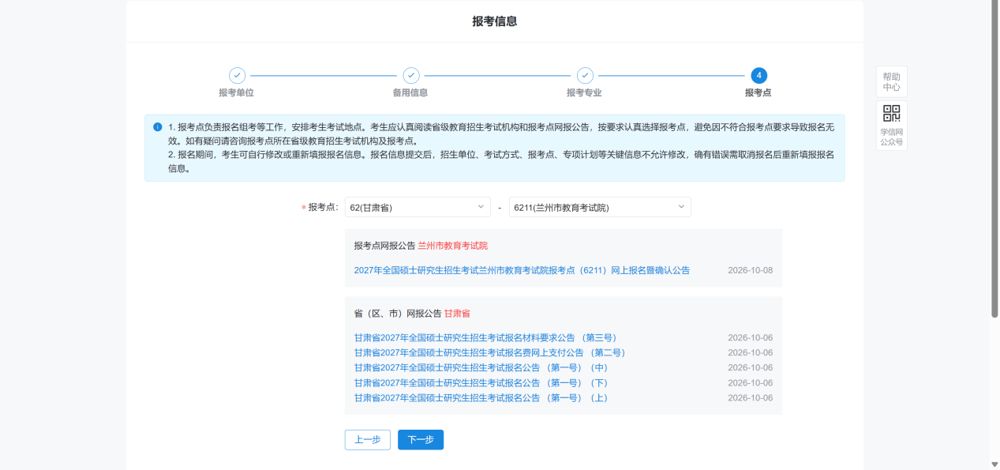The height and width of the screenshot is (470, 1000).
Task: Click the 报考单位 step checkmark icon
Action: click(237, 75)
